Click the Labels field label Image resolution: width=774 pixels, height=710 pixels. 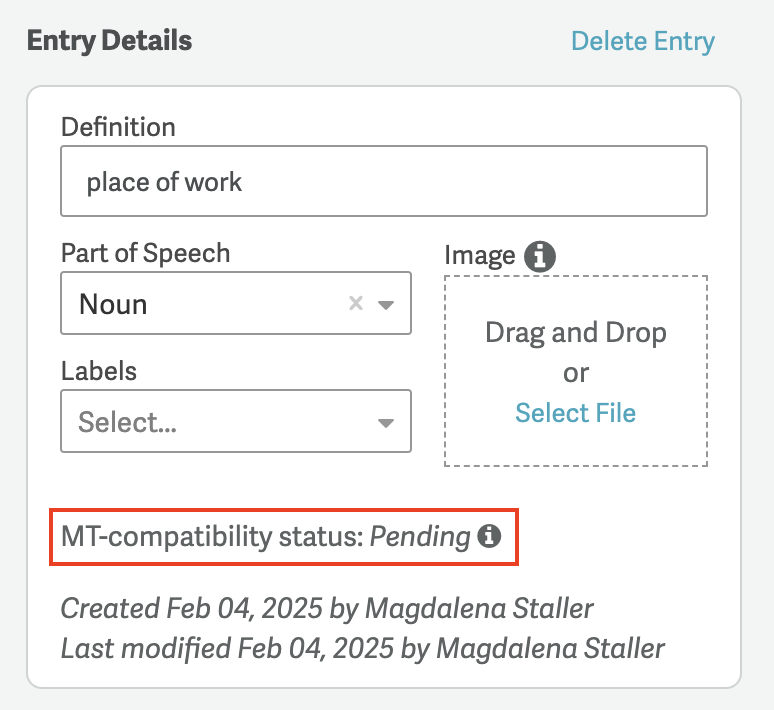[99, 370]
